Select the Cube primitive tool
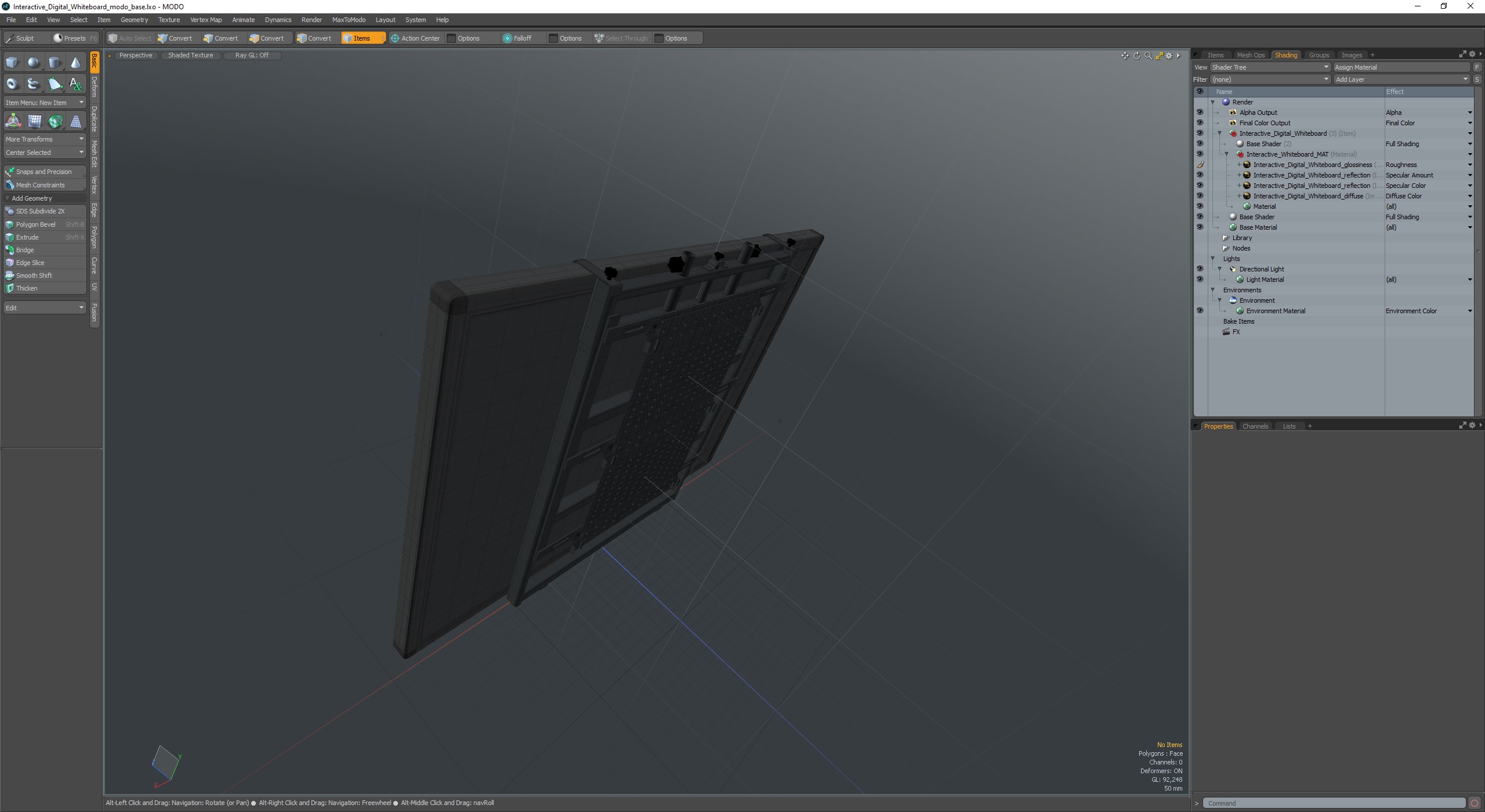 pyautogui.click(x=12, y=63)
